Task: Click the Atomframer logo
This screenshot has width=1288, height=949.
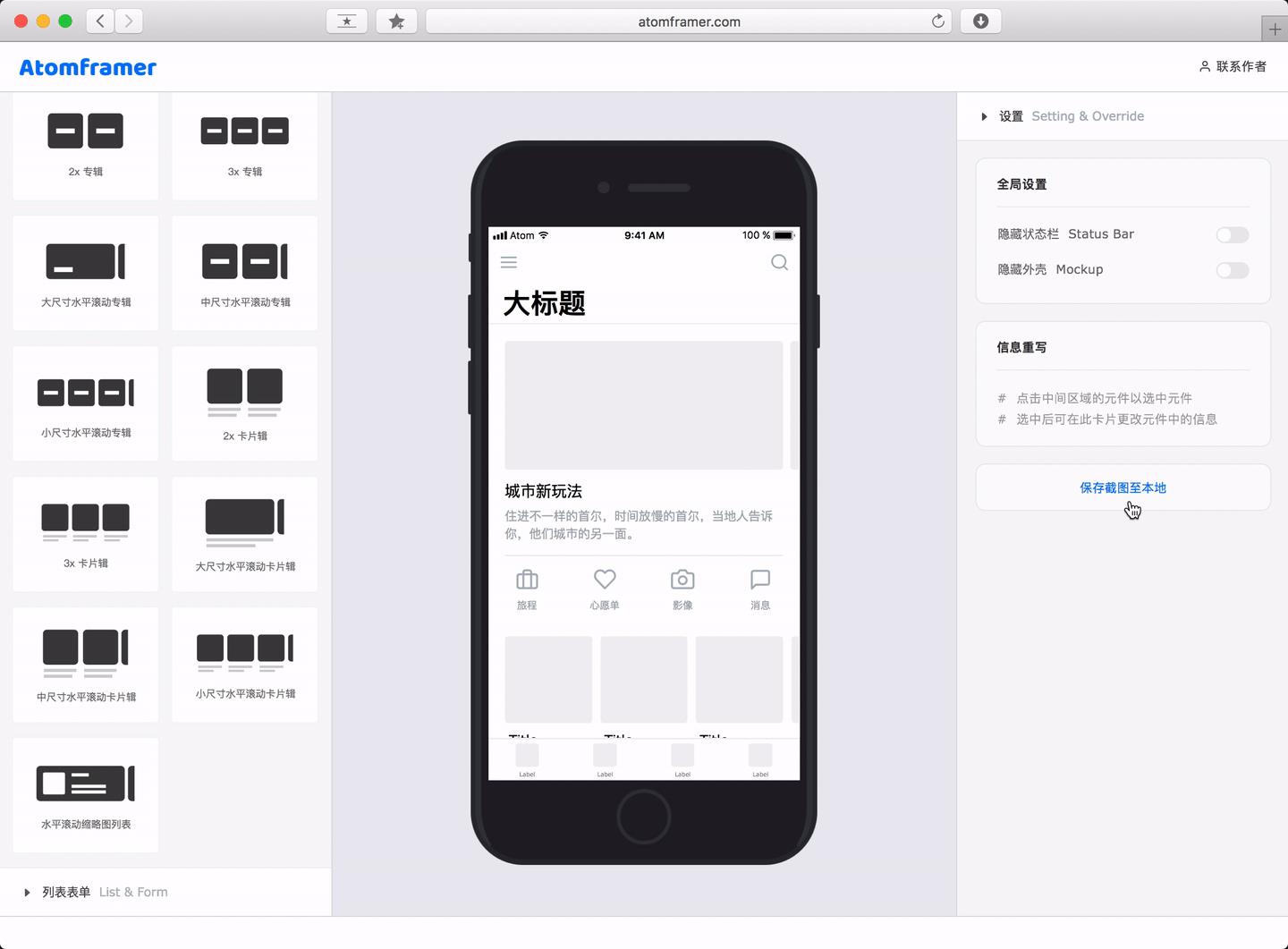Action: (x=88, y=67)
